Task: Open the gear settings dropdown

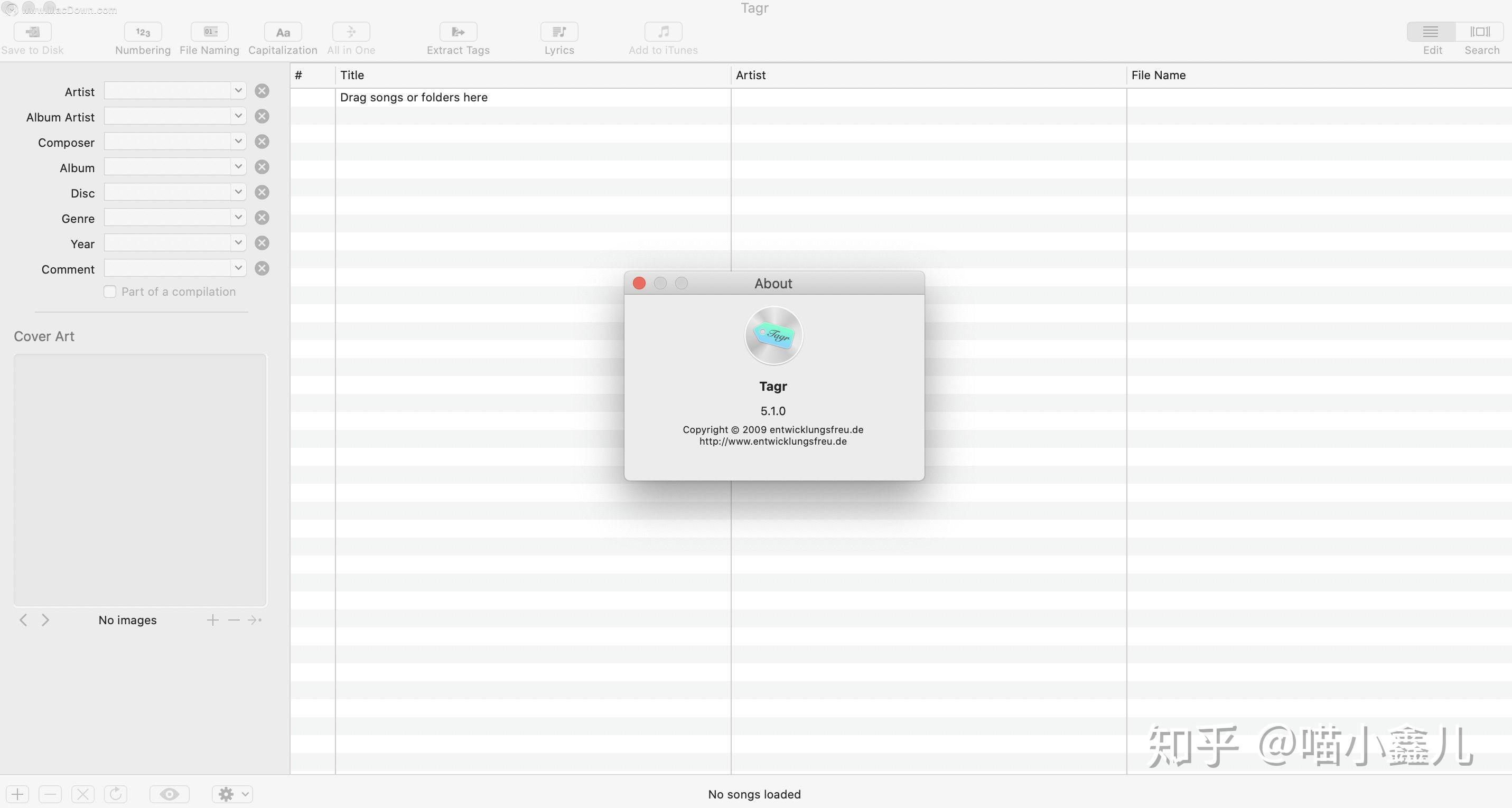Action: pyautogui.click(x=232, y=794)
